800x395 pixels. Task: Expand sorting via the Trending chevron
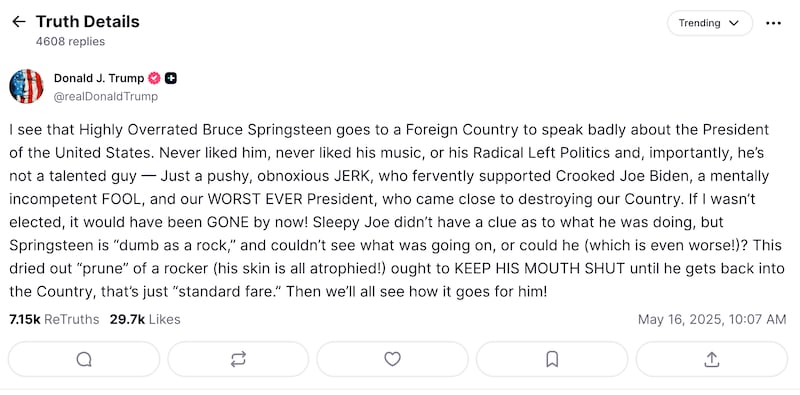pyautogui.click(x=734, y=23)
